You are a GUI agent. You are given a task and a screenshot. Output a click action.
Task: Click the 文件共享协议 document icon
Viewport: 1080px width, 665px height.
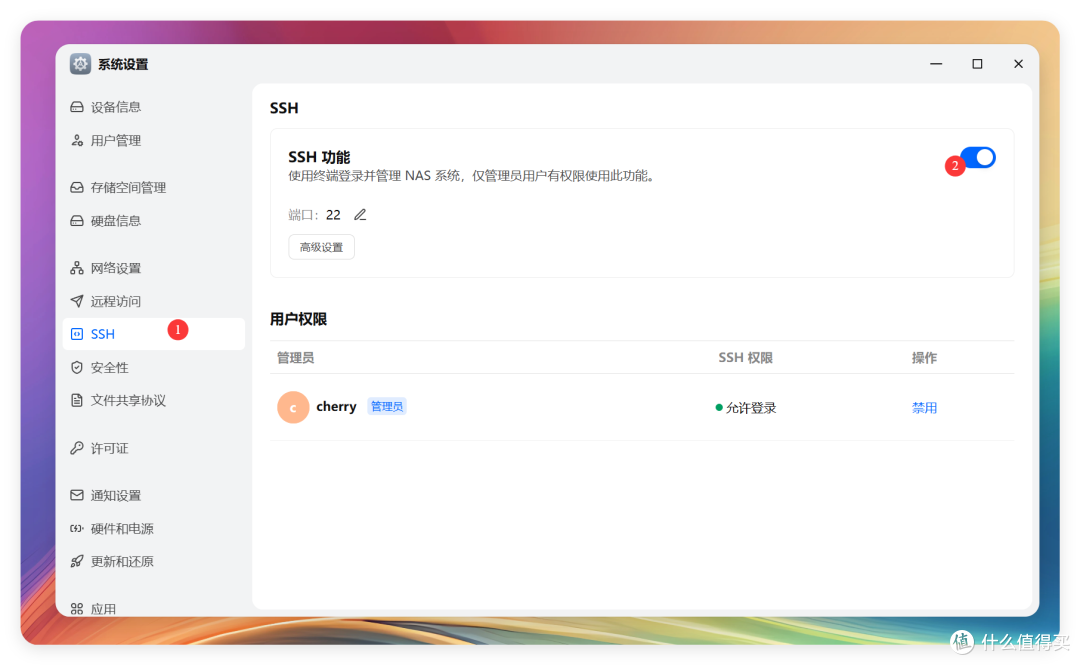point(76,400)
